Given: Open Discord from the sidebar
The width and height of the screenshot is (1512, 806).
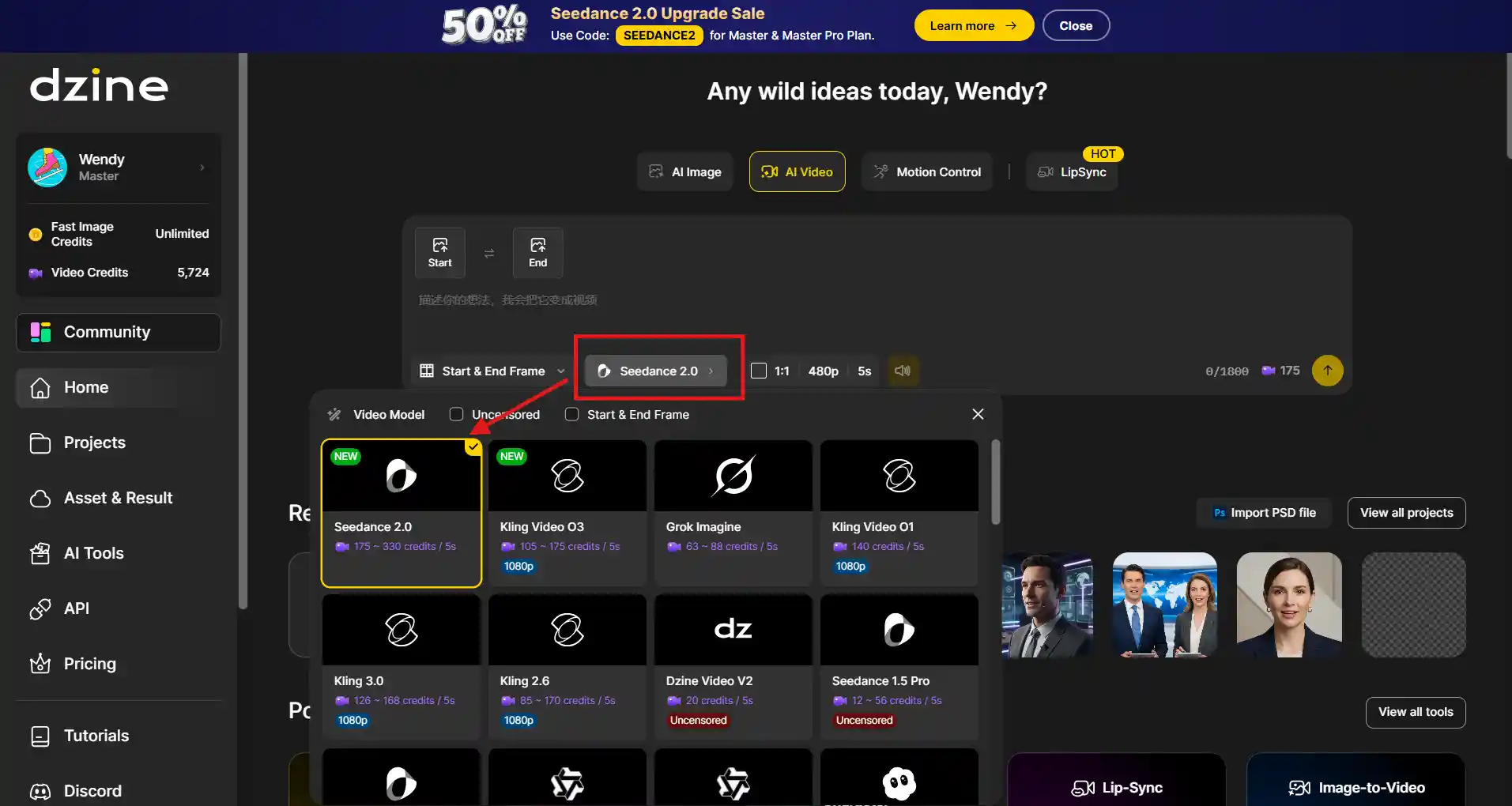Looking at the screenshot, I should 92,790.
